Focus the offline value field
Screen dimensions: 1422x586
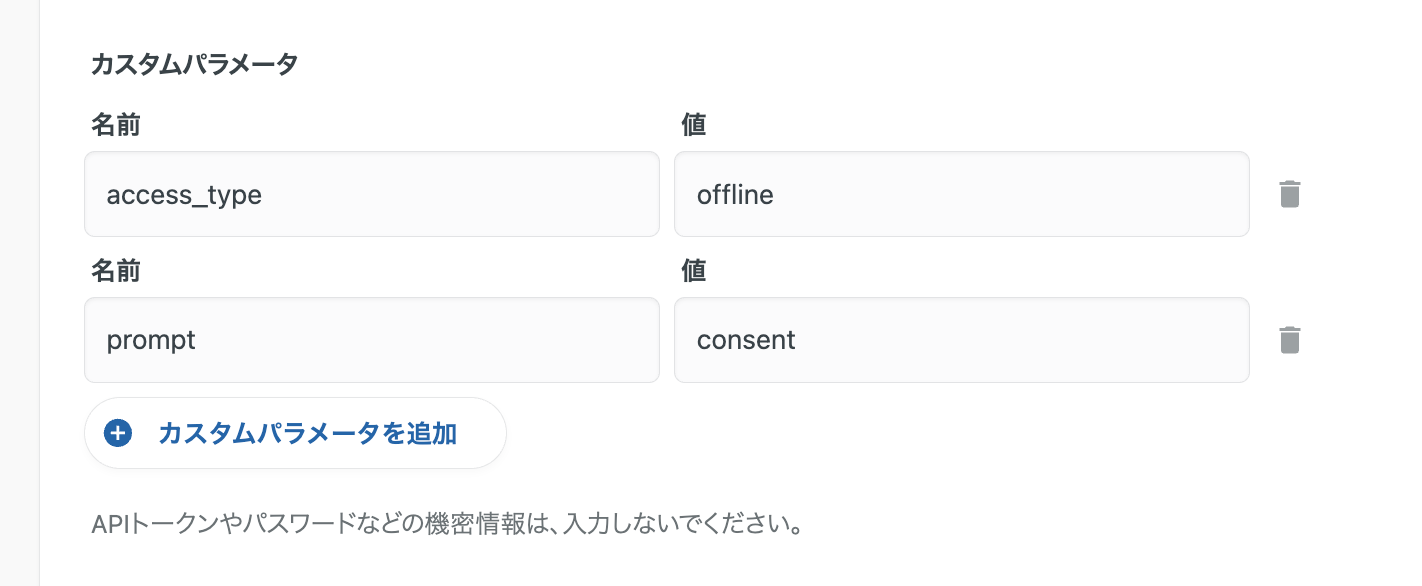click(x=961, y=194)
